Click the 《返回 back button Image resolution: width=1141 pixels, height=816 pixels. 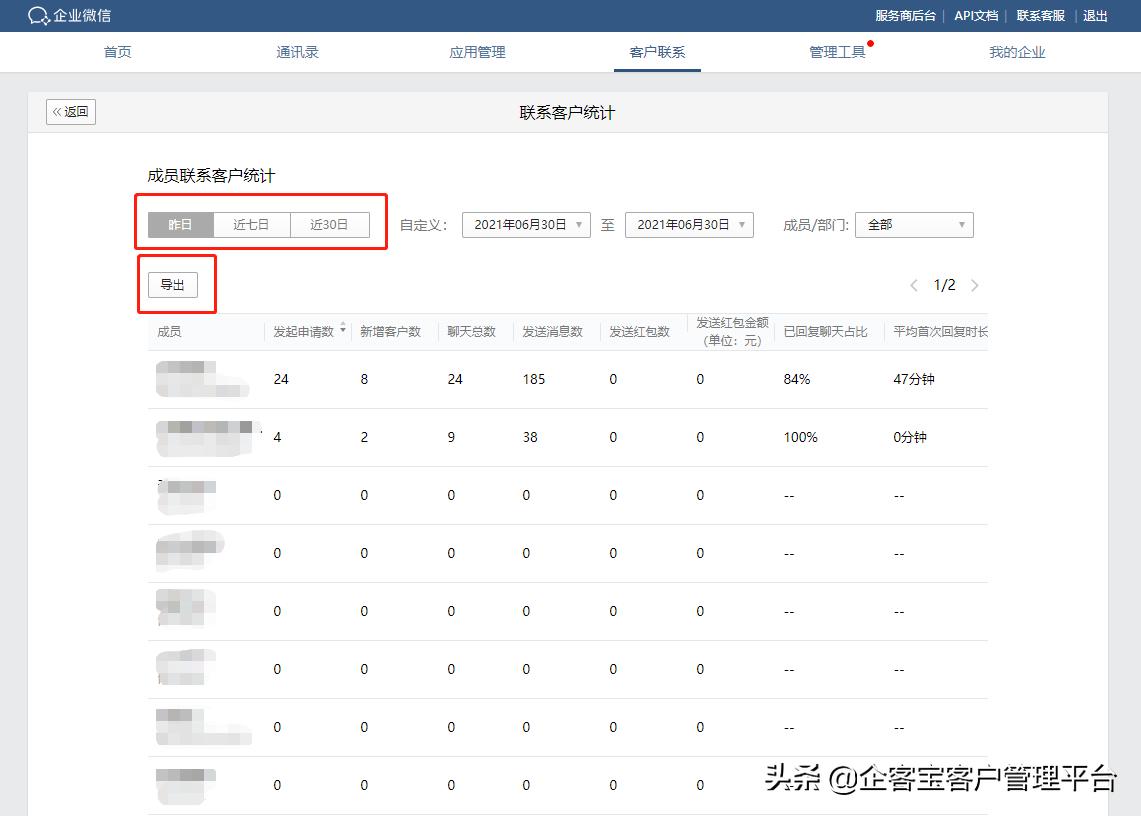coord(70,112)
